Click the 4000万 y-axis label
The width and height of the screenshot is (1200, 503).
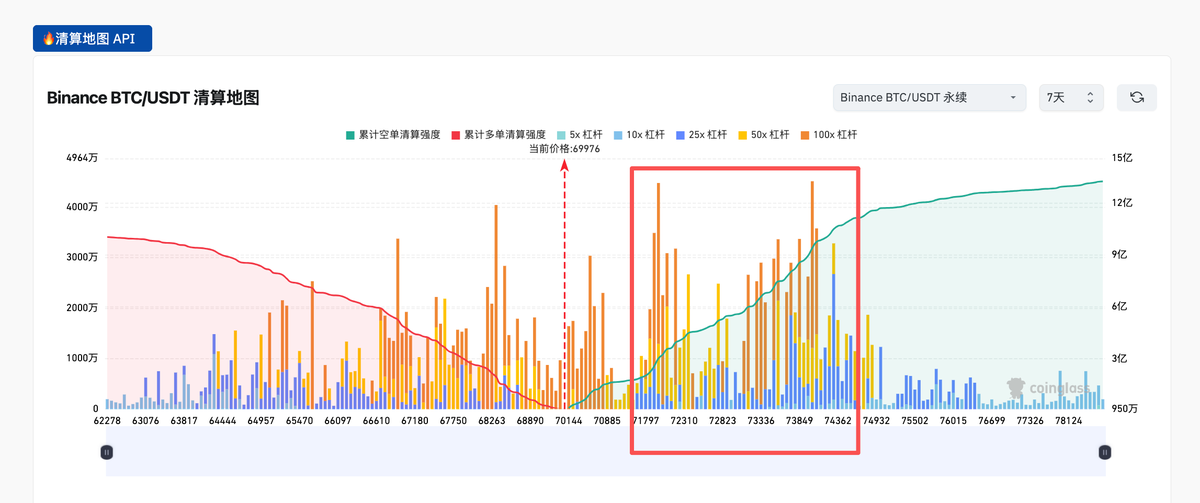click(81, 207)
